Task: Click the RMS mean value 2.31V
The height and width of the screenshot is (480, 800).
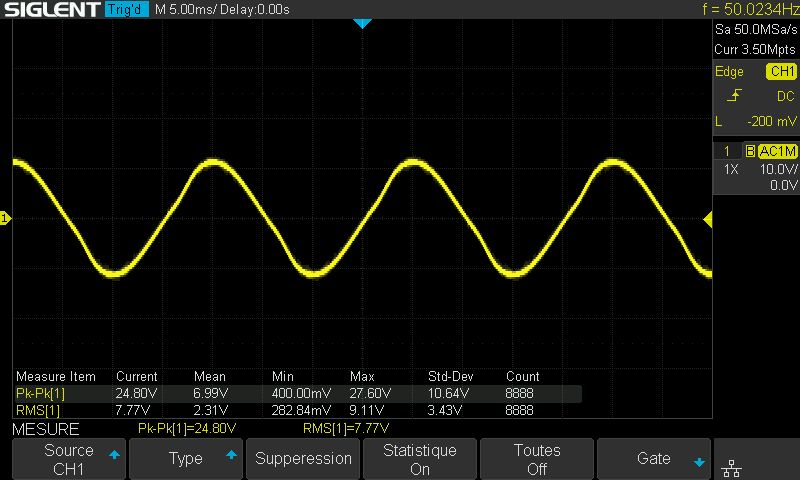Action: click(x=210, y=410)
